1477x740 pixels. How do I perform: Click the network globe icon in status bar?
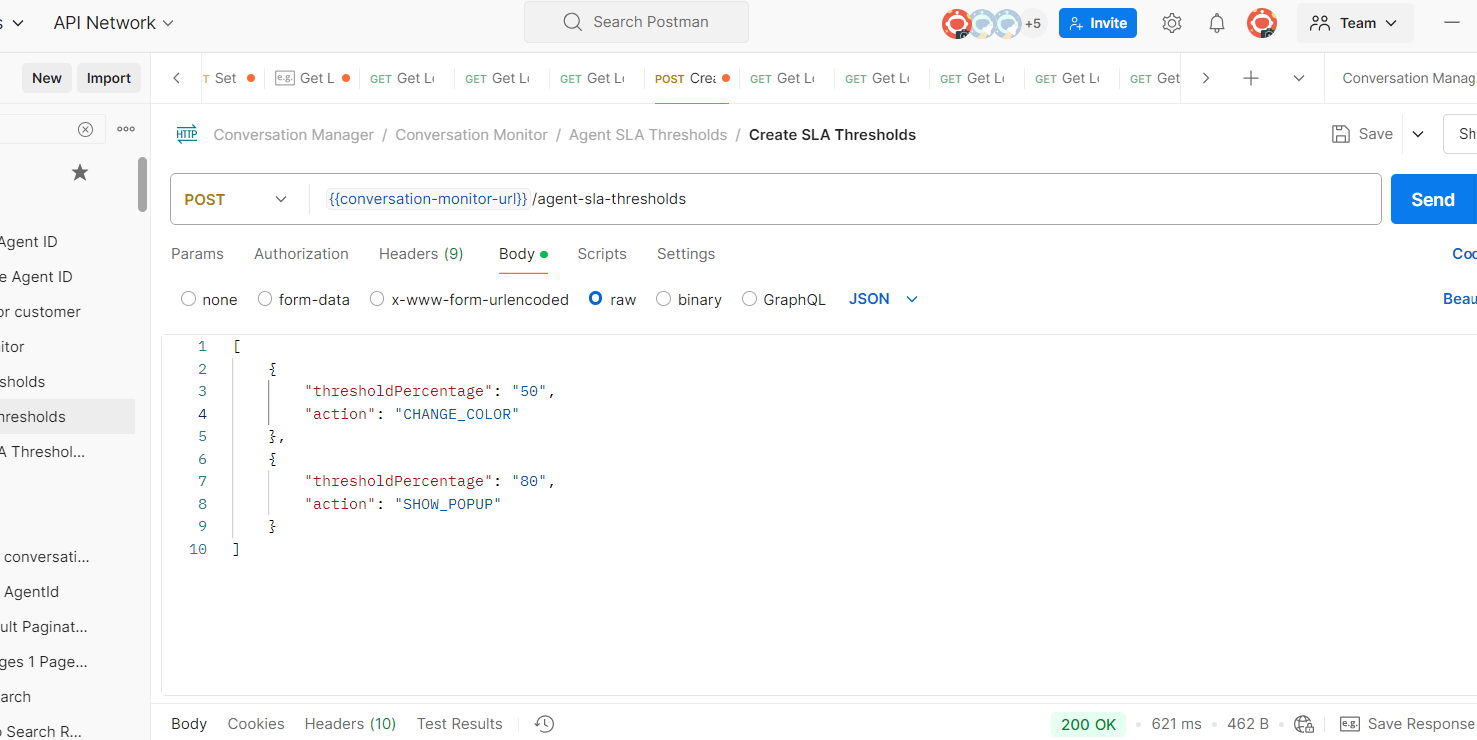1304,724
